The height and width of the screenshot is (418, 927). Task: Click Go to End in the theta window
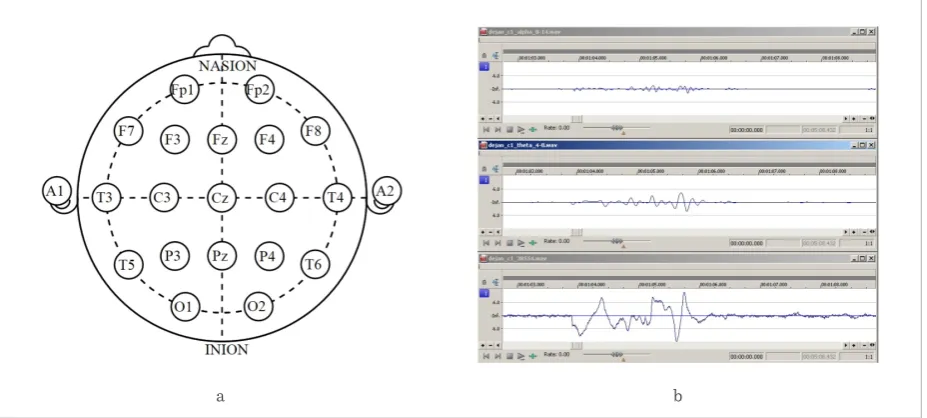pos(498,242)
